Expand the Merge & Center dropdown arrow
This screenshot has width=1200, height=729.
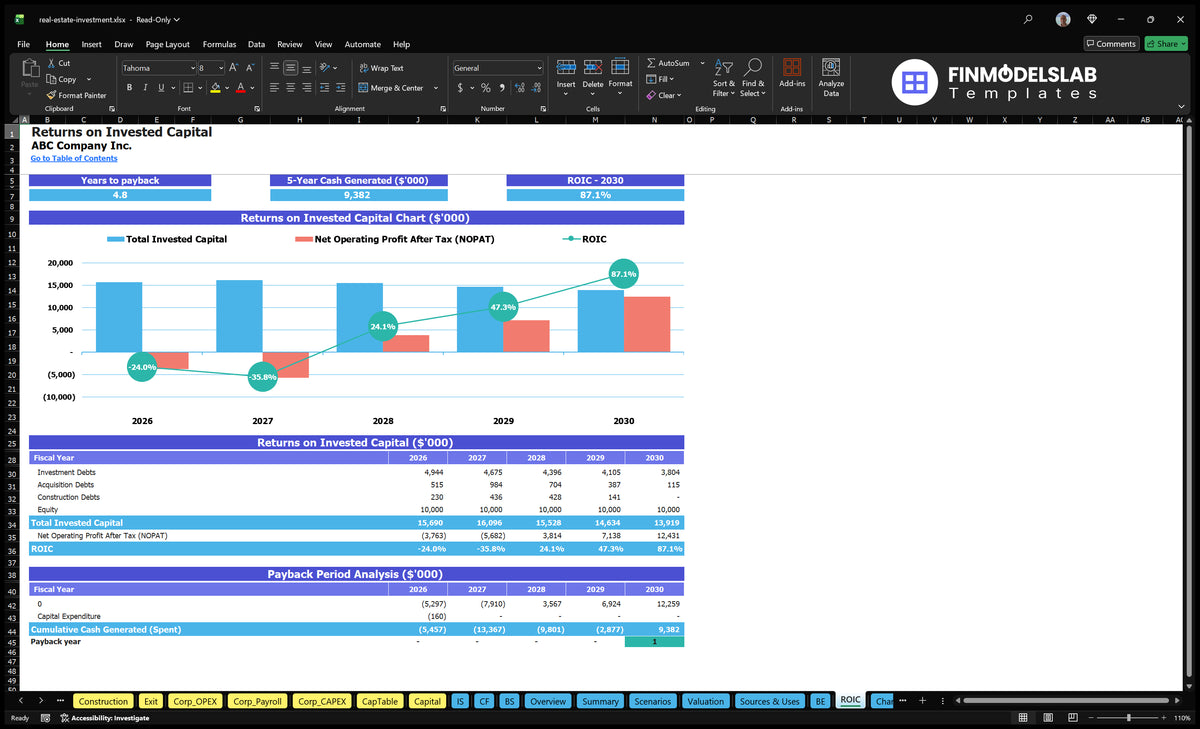click(x=436, y=88)
